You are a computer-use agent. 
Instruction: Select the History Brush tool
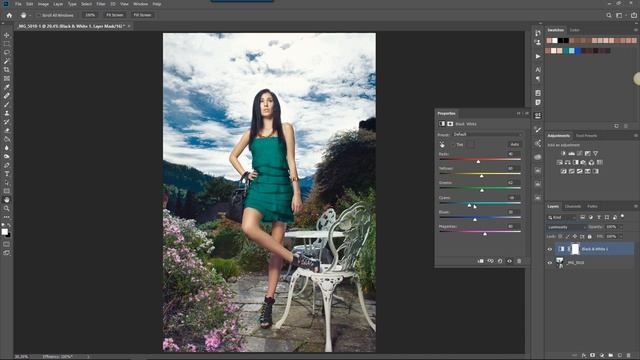[7, 122]
